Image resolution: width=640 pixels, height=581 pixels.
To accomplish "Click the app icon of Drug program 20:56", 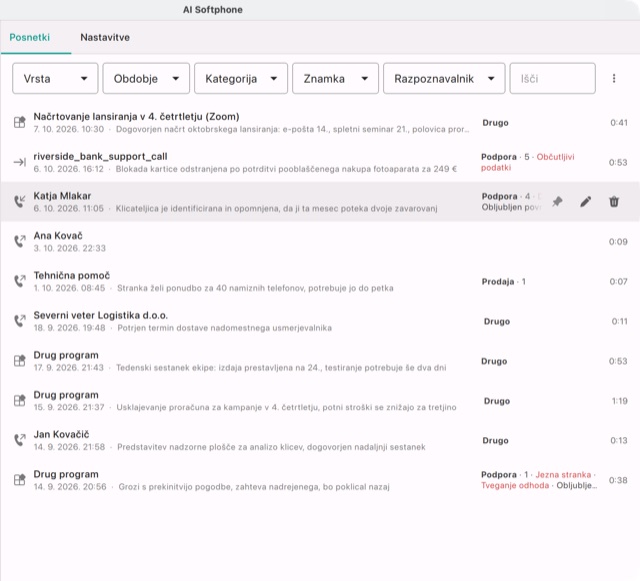I will point(20,479).
